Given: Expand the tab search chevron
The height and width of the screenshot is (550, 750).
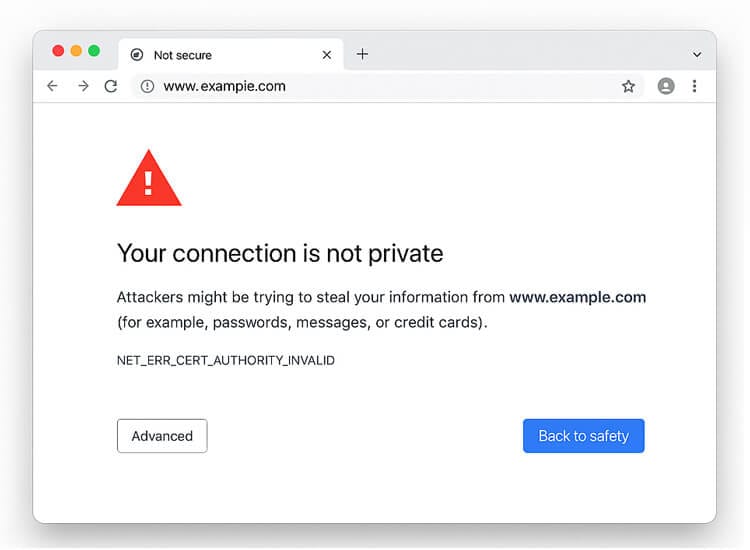Looking at the screenshot, I should (x=697, y=54).
